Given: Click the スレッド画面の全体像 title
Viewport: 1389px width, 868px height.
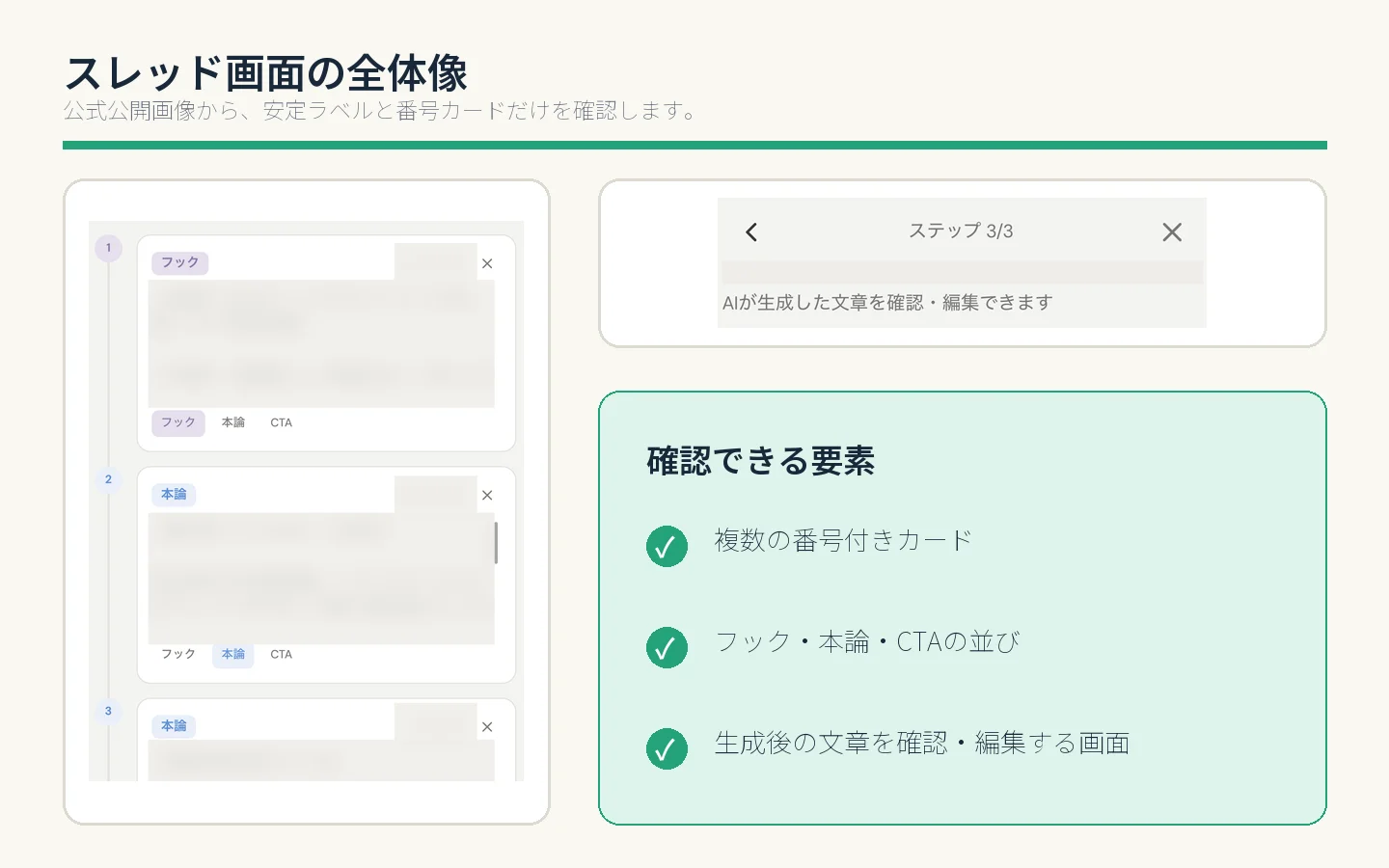Looking at the screenshot, I should pyautogui.click(x=266, y=73).
